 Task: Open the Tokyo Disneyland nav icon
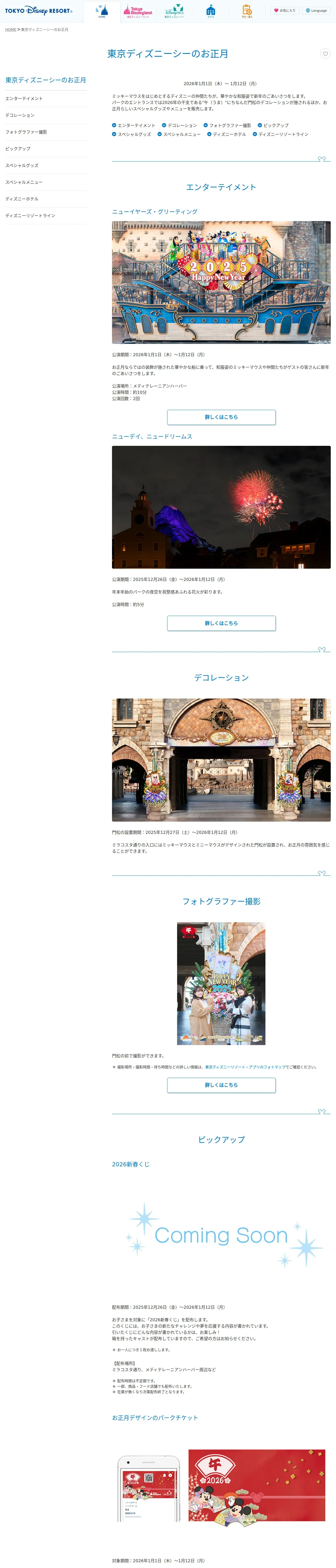[138, 11]
